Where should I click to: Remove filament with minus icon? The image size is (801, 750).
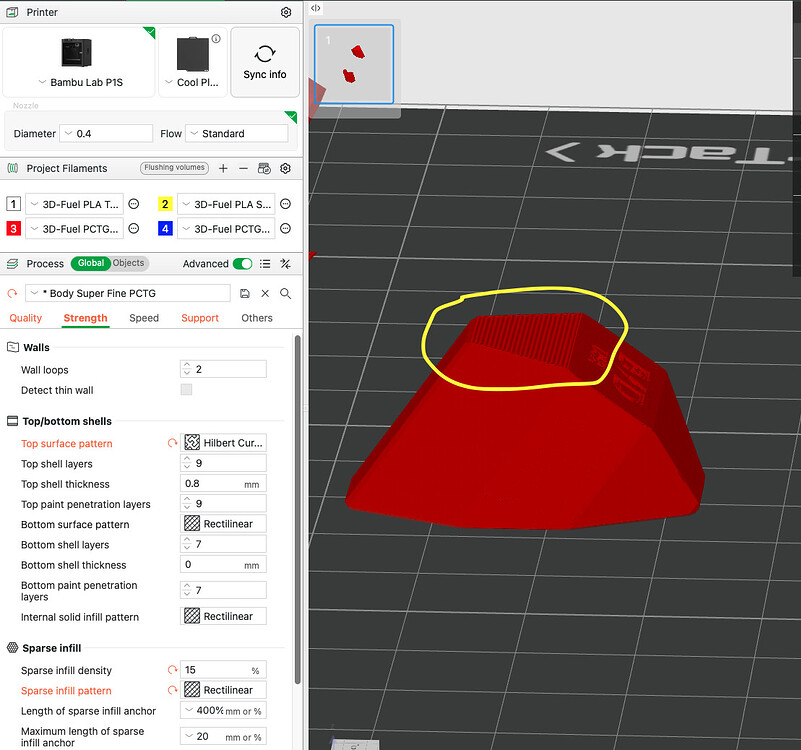point(244,168)
